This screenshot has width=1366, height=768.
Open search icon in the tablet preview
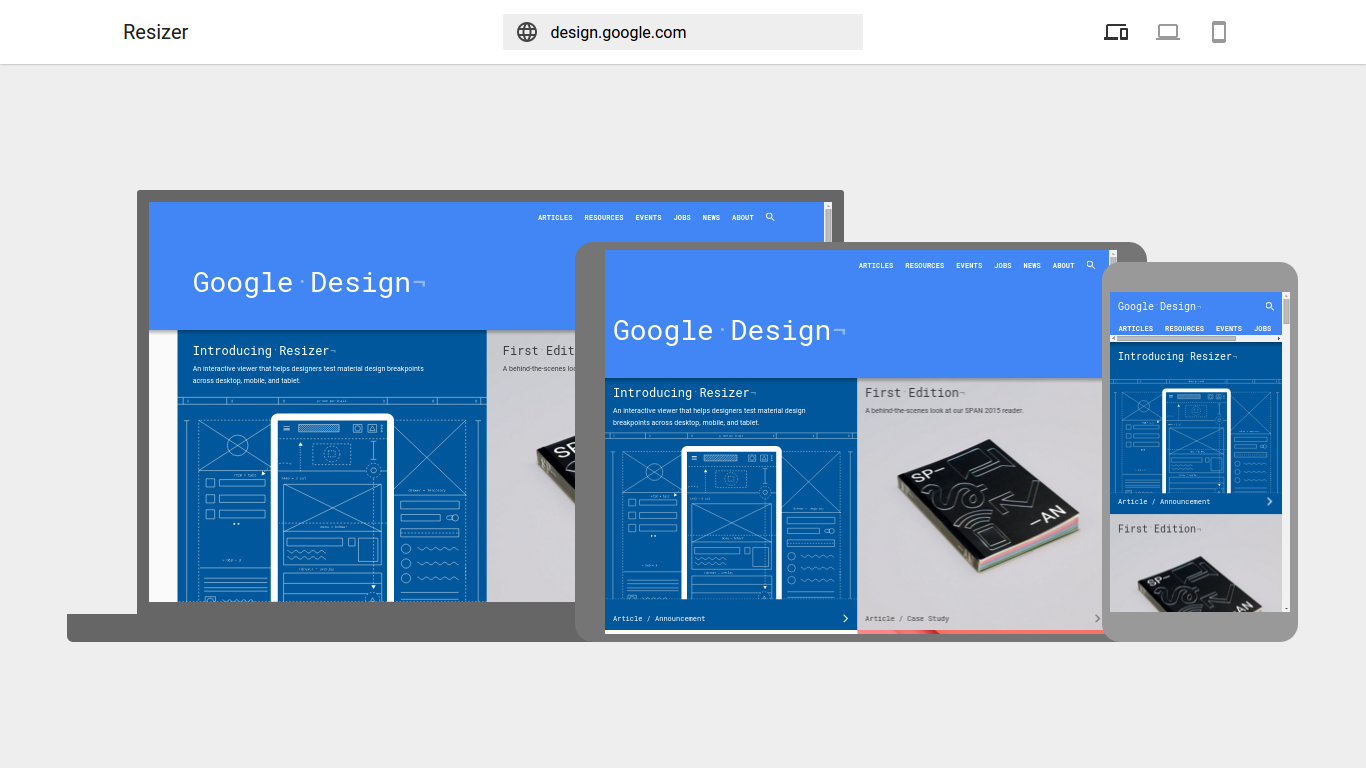[1091, 265]
